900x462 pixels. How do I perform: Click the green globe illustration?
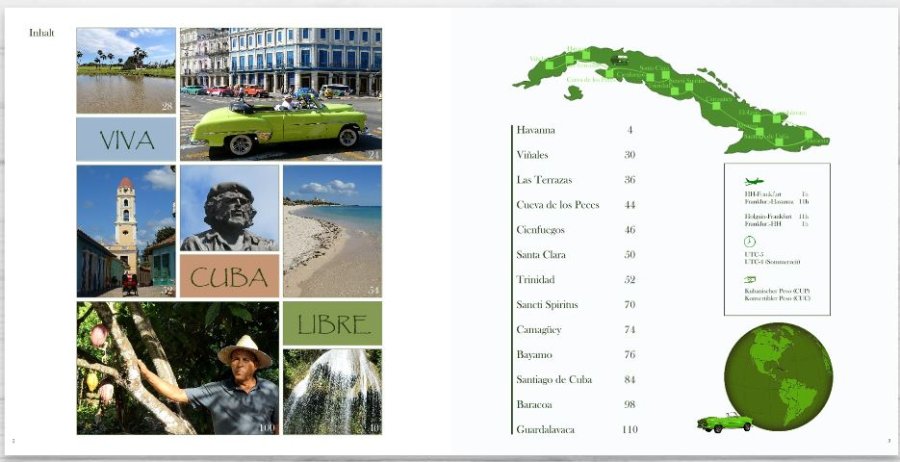(778, 376)
